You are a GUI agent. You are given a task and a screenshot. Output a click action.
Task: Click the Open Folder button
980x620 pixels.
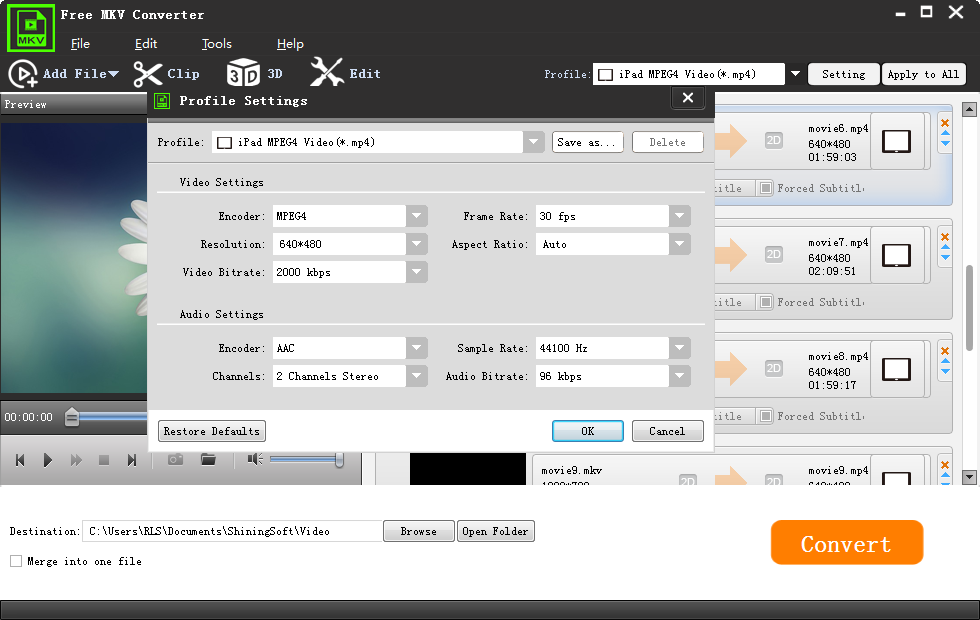496,531
